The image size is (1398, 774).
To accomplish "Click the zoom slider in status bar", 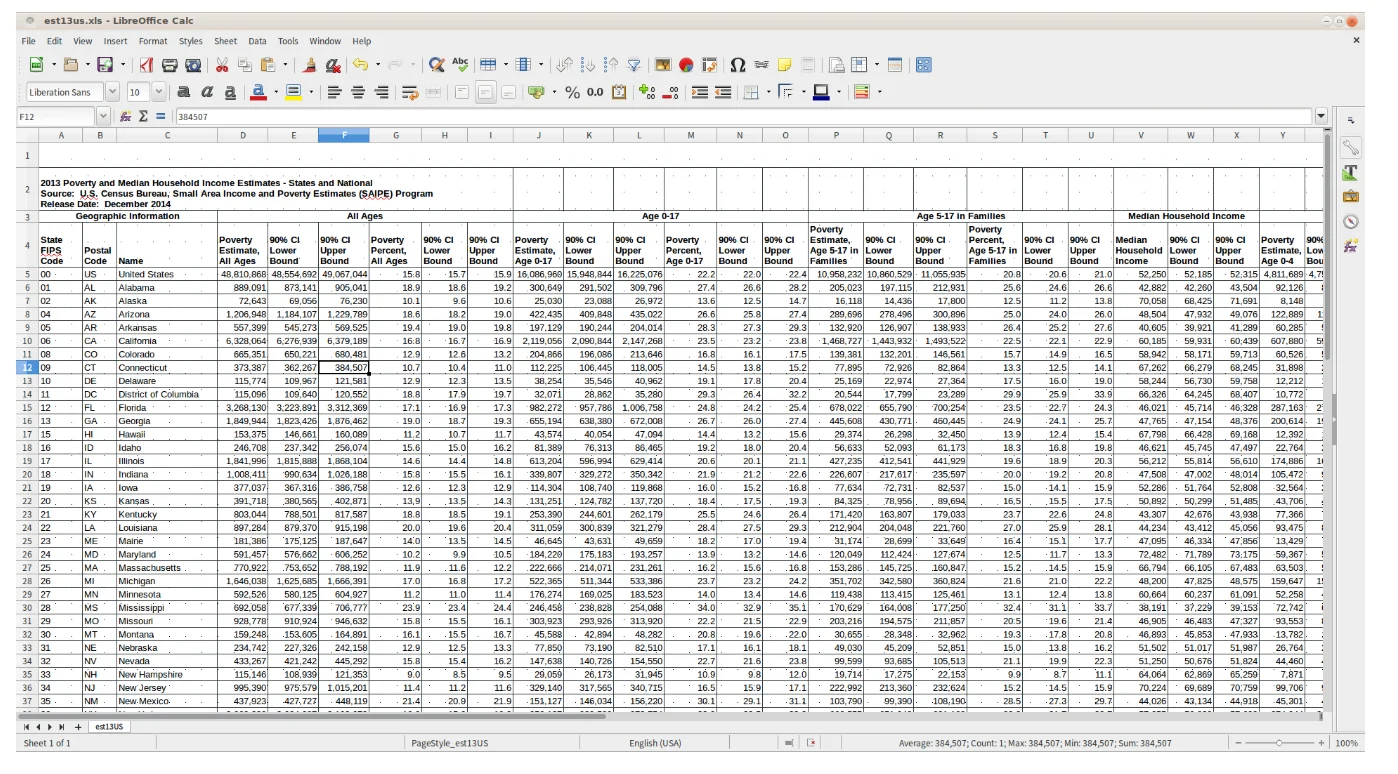I will [1278, 743].
